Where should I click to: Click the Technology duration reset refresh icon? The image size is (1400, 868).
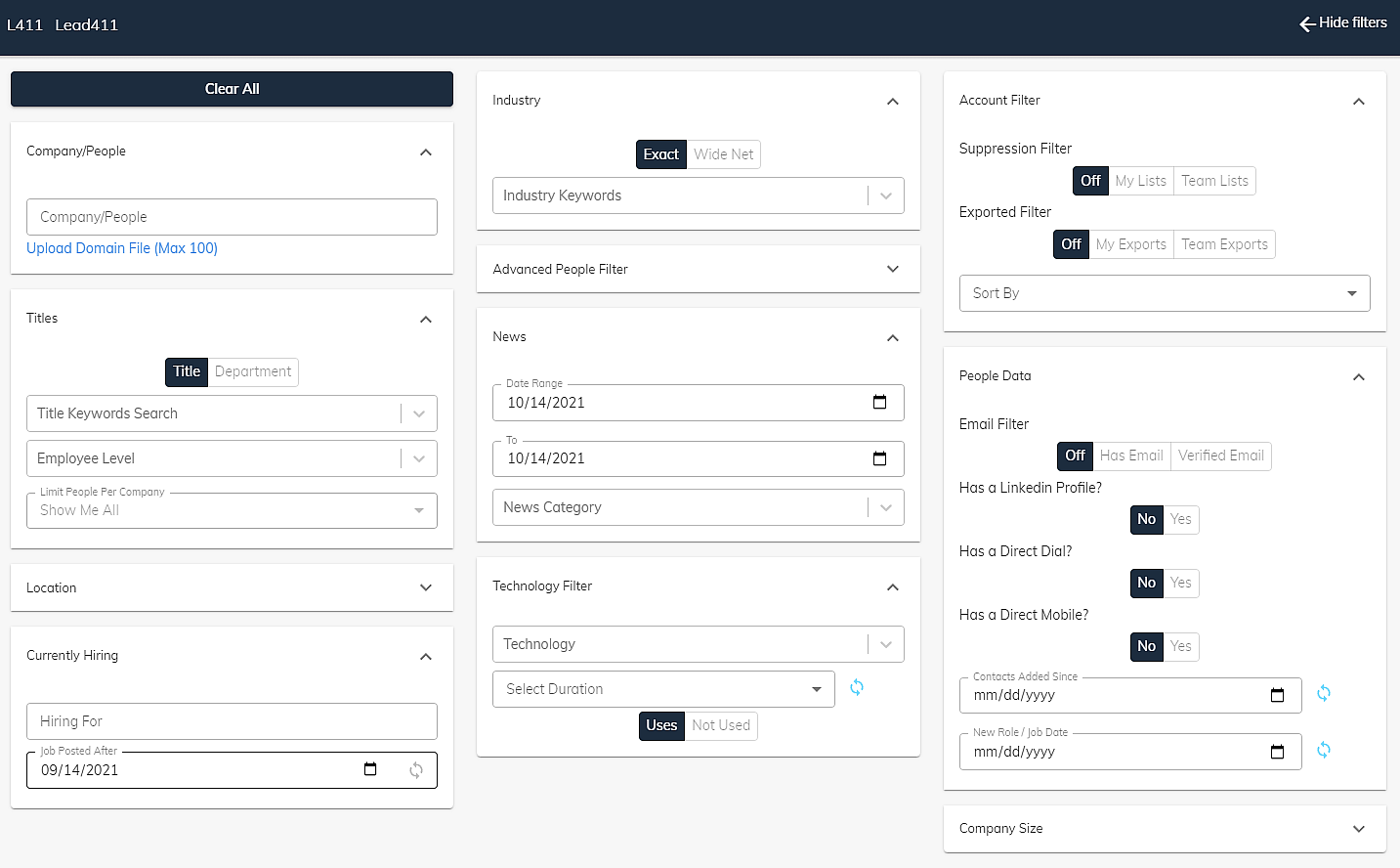[x=857, y=688]
